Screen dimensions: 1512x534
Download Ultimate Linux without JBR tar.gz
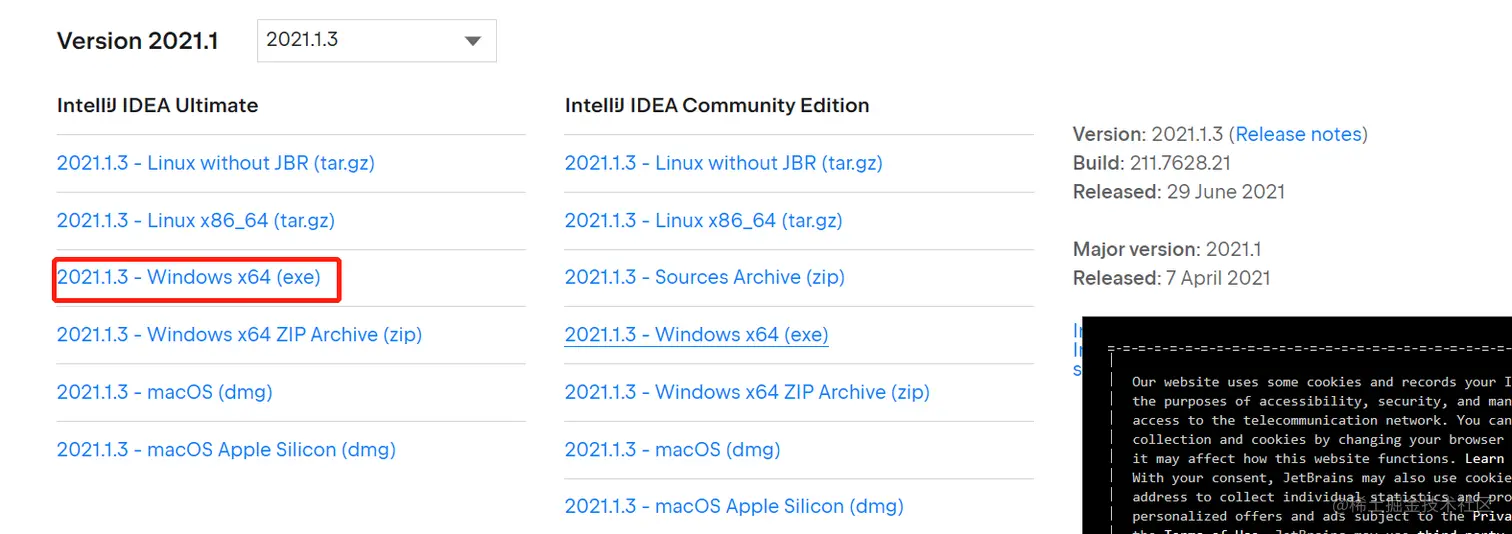(215, 163)
